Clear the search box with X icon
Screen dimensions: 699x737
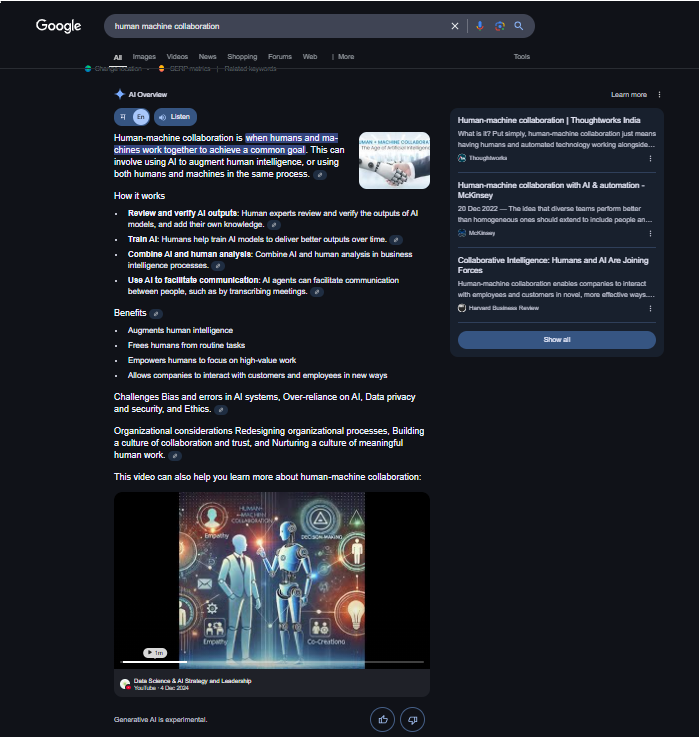click(455, 26)
